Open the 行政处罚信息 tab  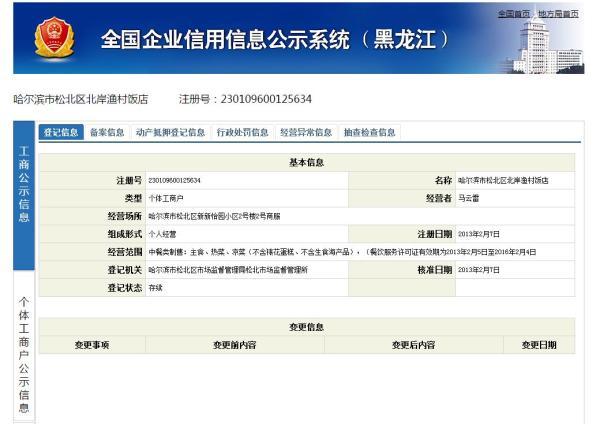243,132
